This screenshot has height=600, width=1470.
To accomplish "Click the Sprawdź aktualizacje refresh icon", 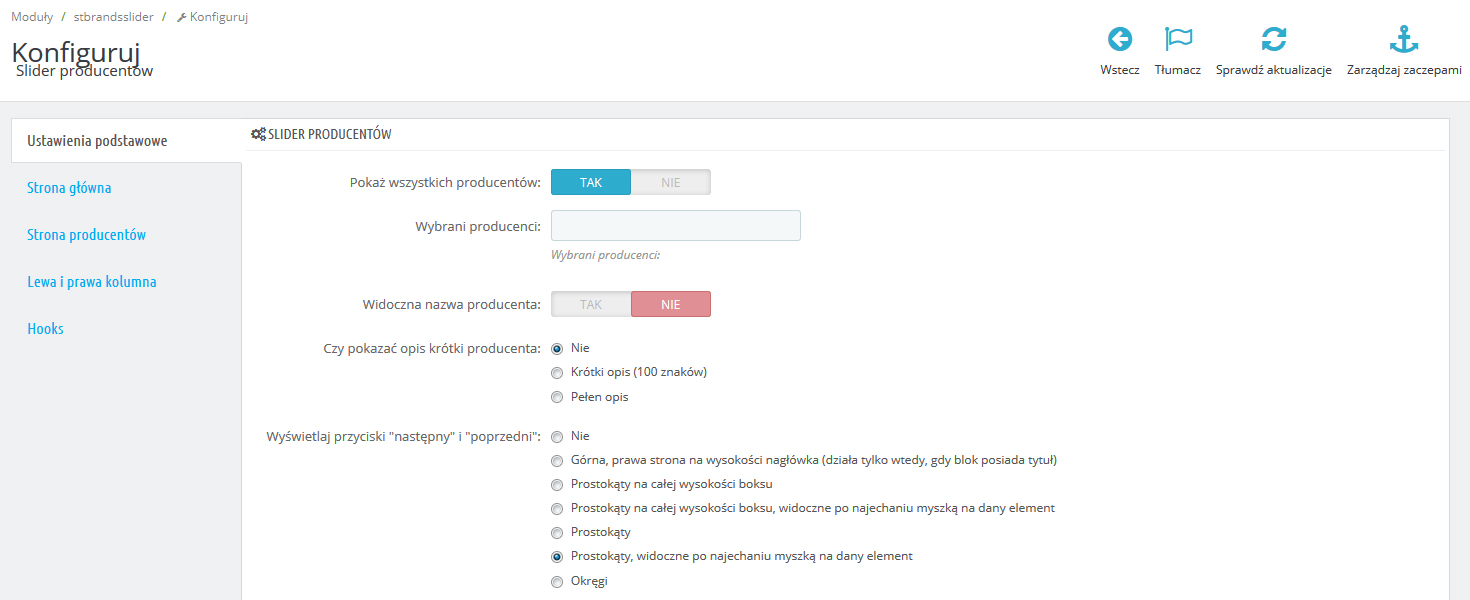I will (1273, 40).
